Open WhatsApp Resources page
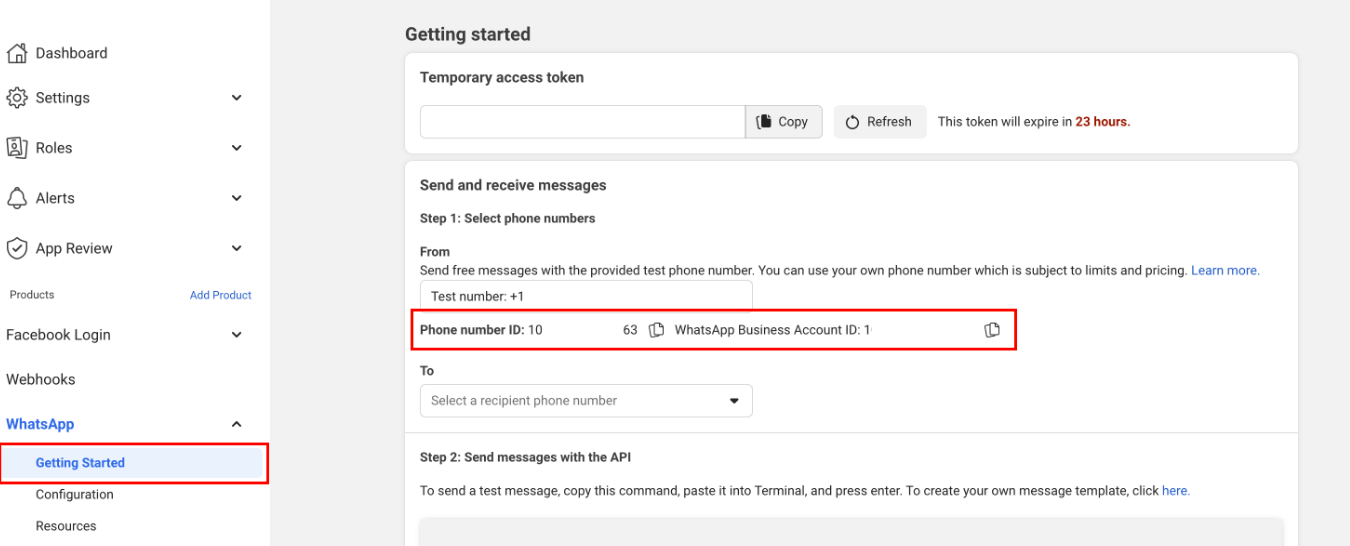 [x=66, y=526]
